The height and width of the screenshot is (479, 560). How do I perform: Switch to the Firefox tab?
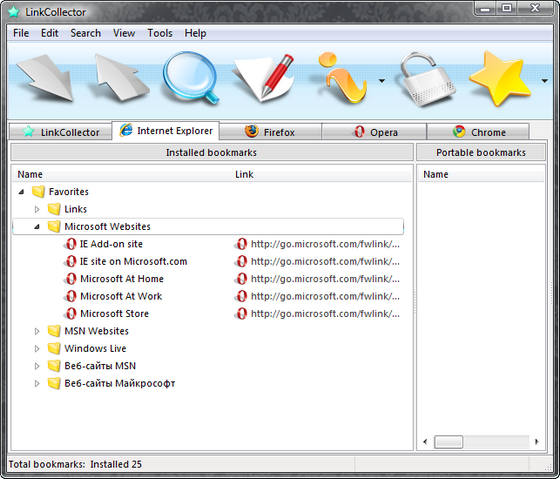(x=270, y=132)
